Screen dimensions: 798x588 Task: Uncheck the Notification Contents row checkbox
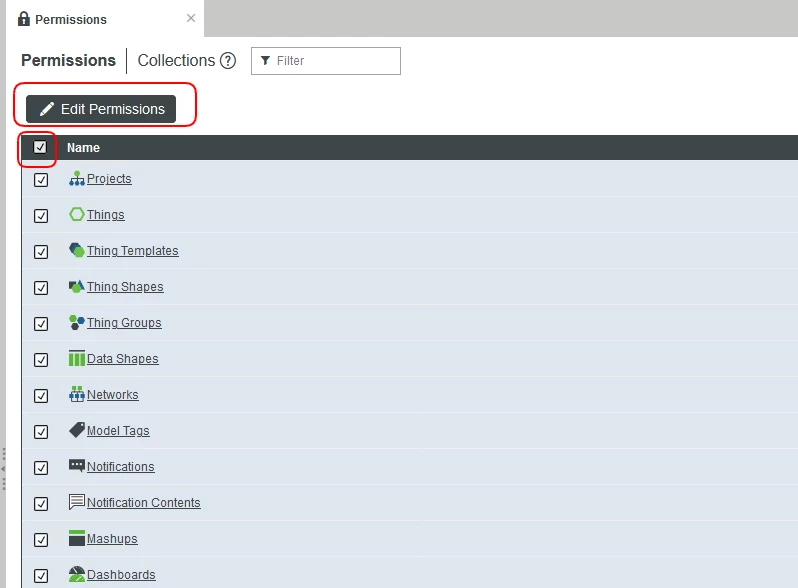[41, 503]
